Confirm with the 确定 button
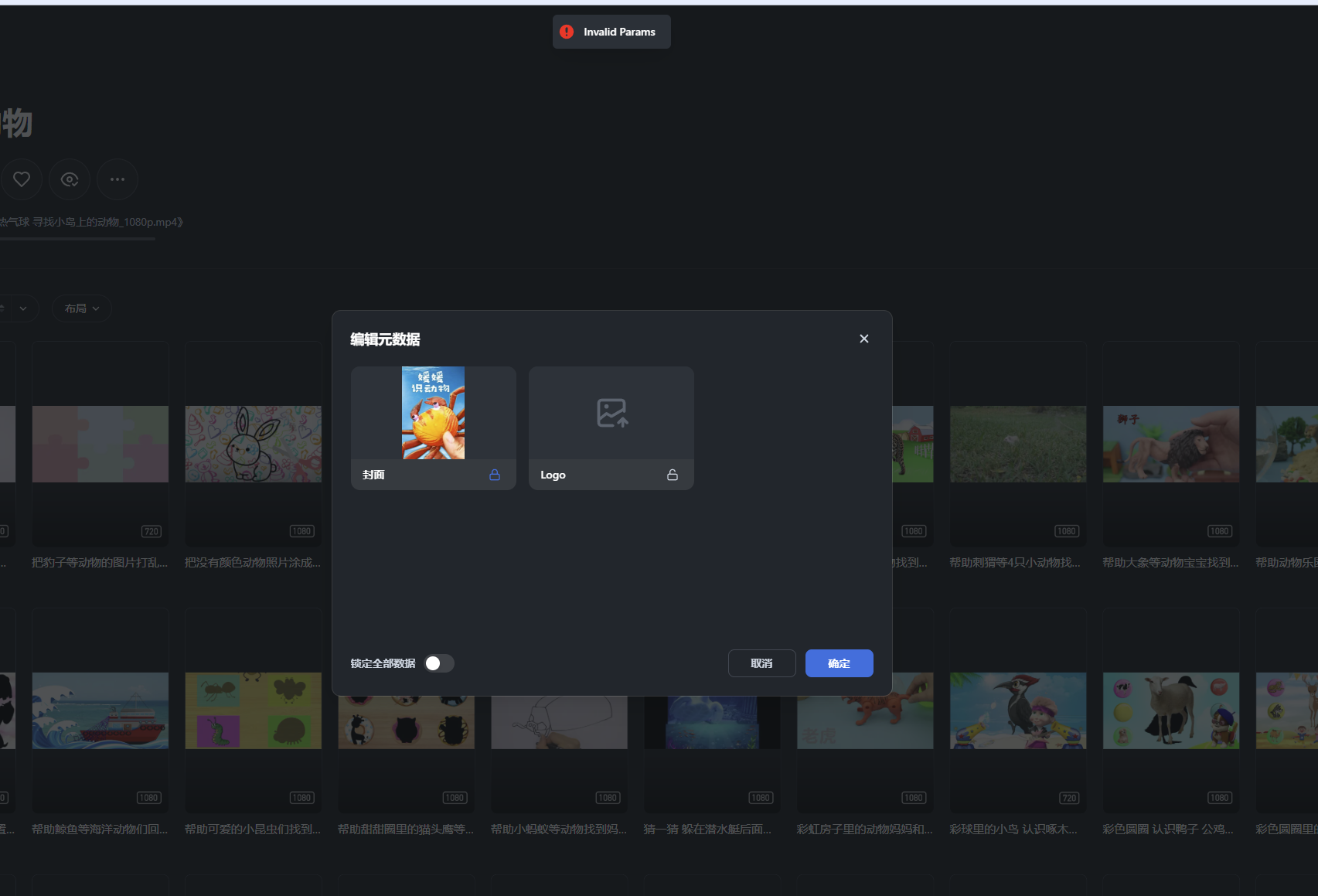Viewport: 1318px width, 896px height. coord(840,663)
